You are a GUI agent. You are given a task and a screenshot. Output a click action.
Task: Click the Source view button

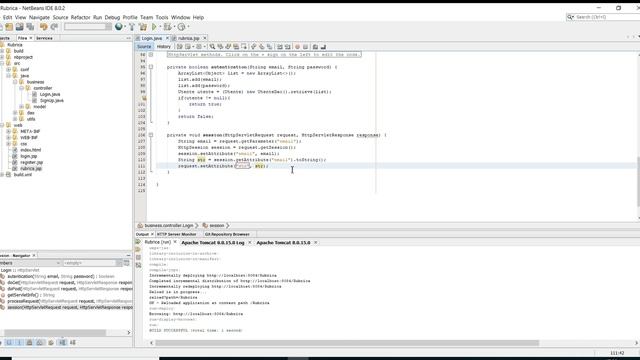(x=144, y=47)
